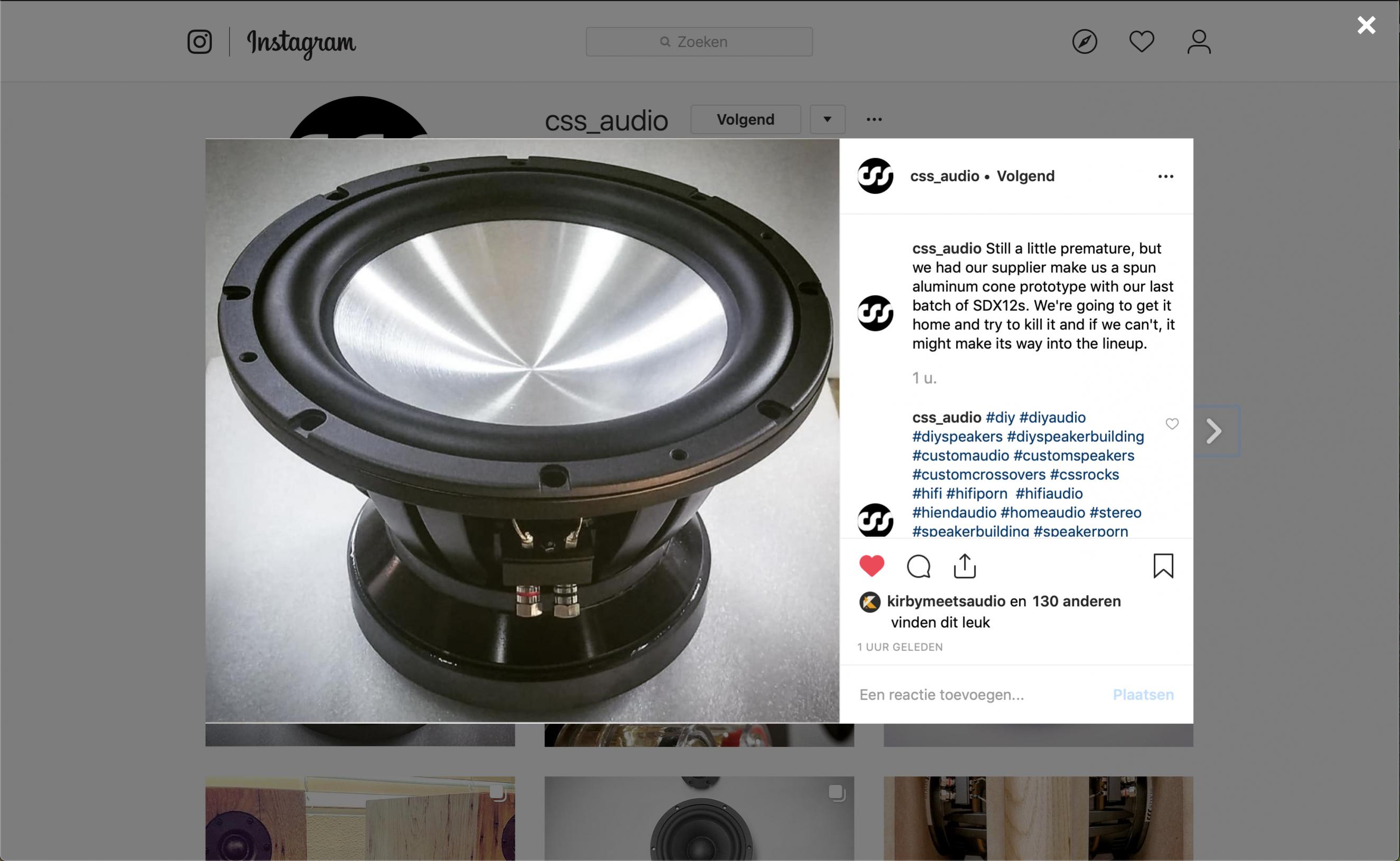Click css_audio username in caption
The image size is (1400, 861).
[946, 248]
